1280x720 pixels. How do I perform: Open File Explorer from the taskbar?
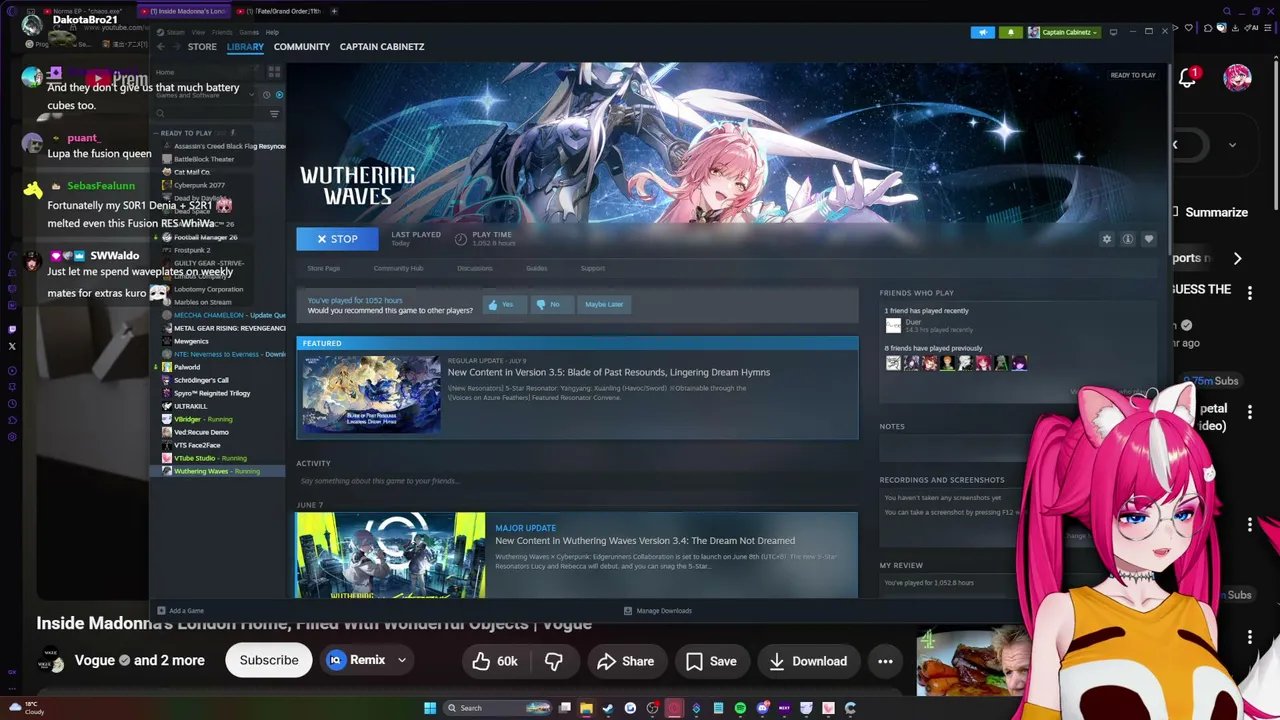[586, 708]
